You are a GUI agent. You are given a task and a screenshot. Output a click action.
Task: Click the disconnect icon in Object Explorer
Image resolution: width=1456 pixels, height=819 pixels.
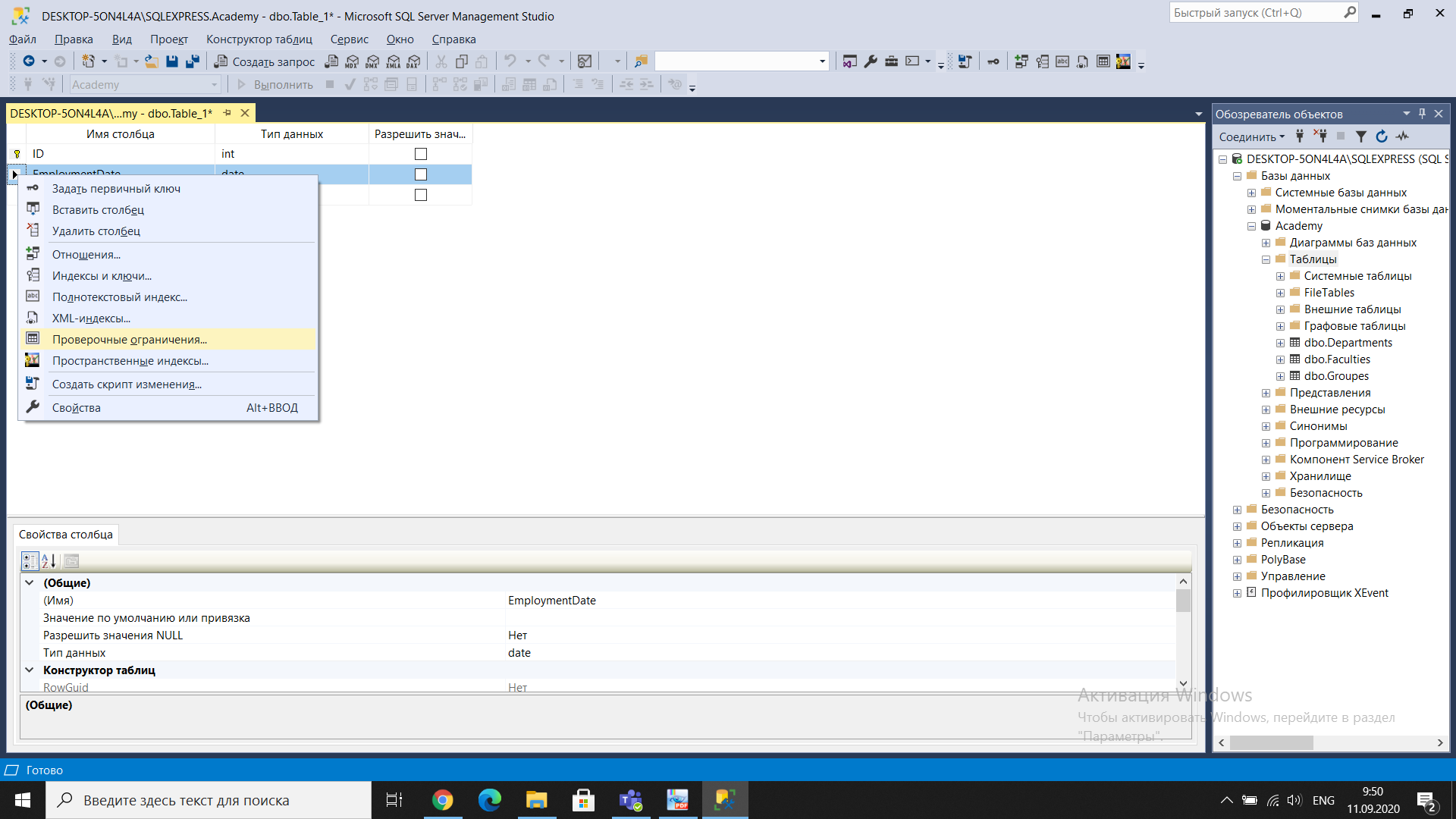pos(1320,136)
